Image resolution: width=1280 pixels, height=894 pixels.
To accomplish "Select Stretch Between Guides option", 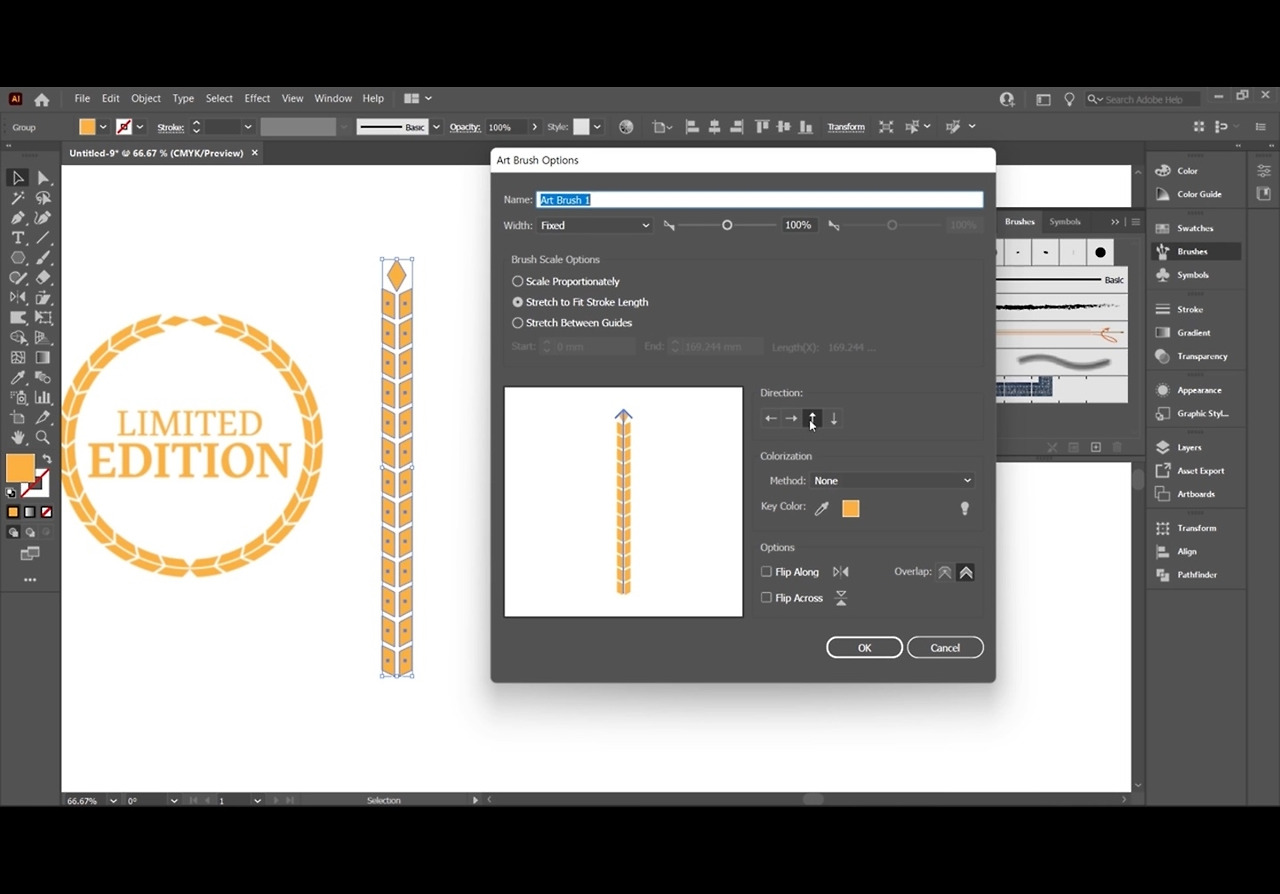I will tap(518, 323).
